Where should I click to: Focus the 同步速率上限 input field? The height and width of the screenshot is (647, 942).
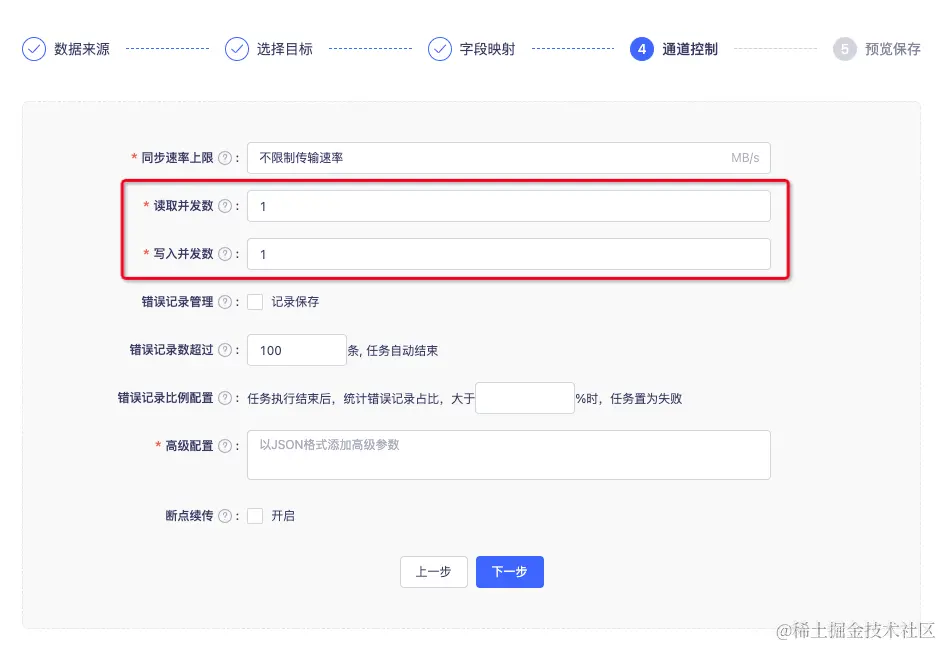pos(509,158)
